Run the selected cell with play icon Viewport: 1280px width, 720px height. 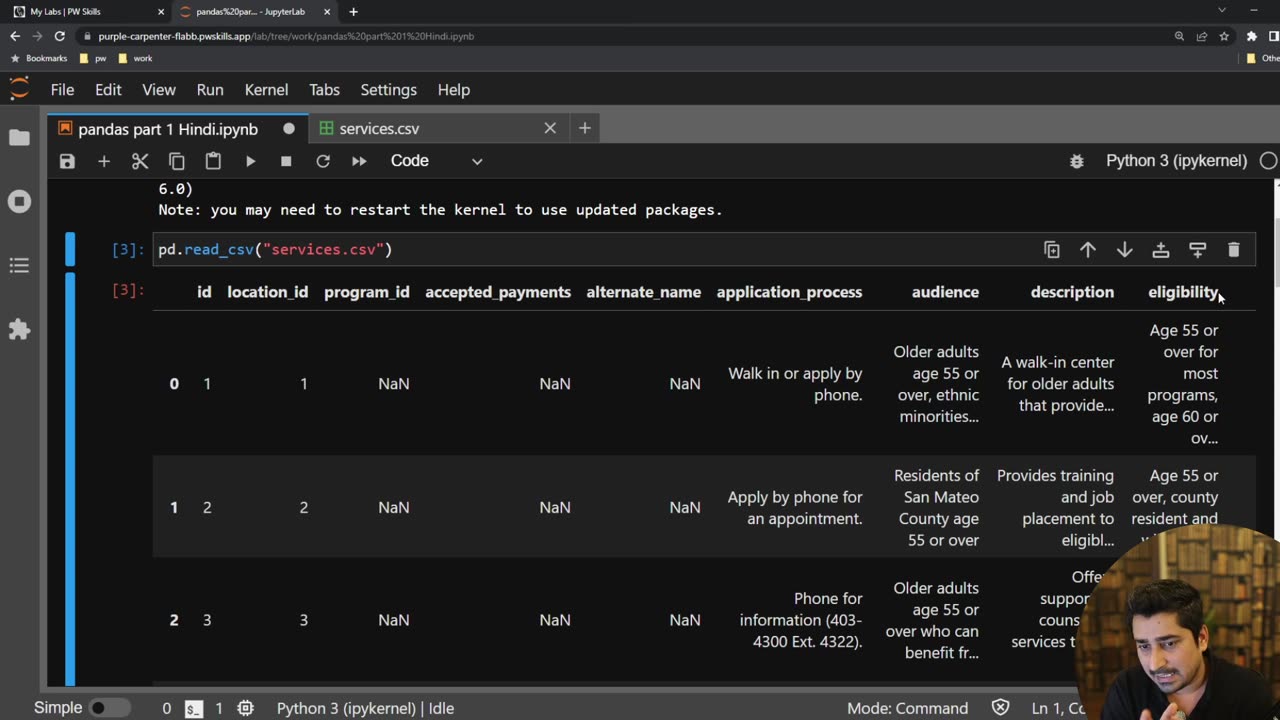click(x=250, y=161)
